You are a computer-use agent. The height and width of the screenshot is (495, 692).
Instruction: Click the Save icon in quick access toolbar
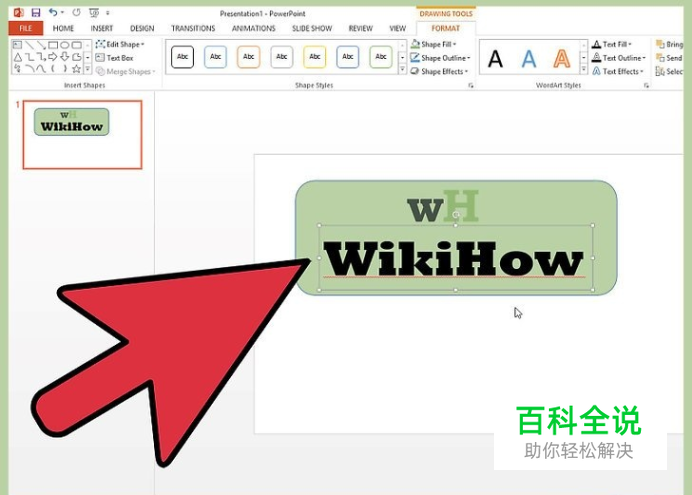click(36, 12)
